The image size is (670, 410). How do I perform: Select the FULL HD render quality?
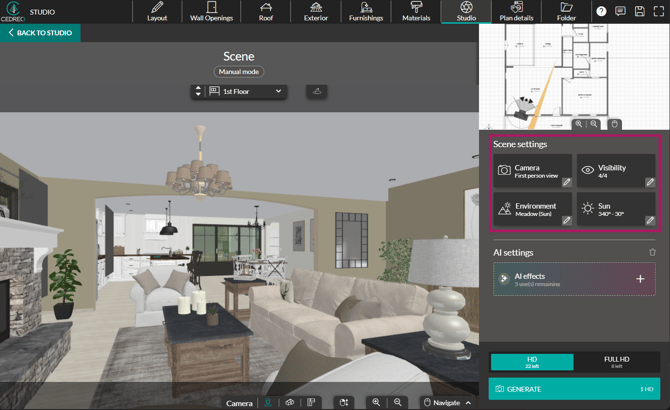tap(617, 362)
